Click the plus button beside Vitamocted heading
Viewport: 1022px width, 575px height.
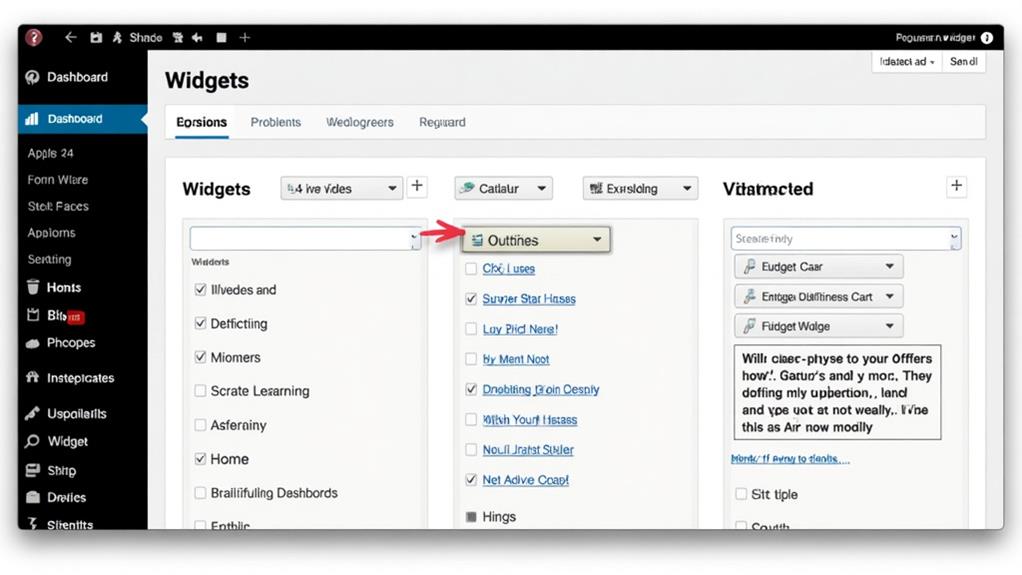[x=956, y=186]
